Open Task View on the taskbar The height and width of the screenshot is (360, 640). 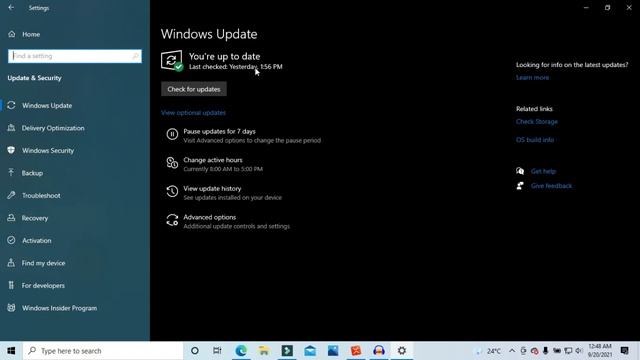217,351
